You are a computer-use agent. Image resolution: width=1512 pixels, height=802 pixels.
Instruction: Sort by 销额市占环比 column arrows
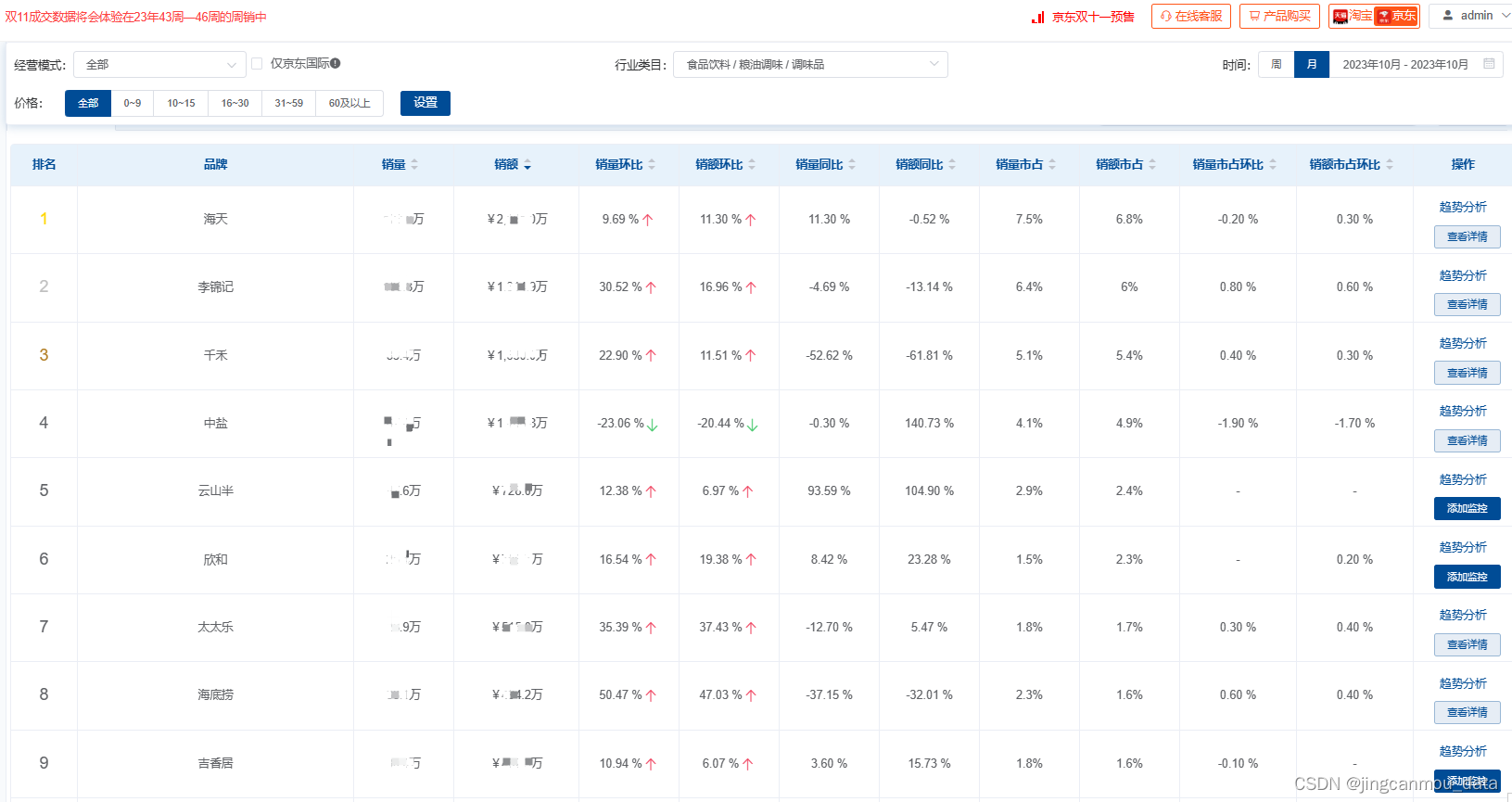(1390, 164)
